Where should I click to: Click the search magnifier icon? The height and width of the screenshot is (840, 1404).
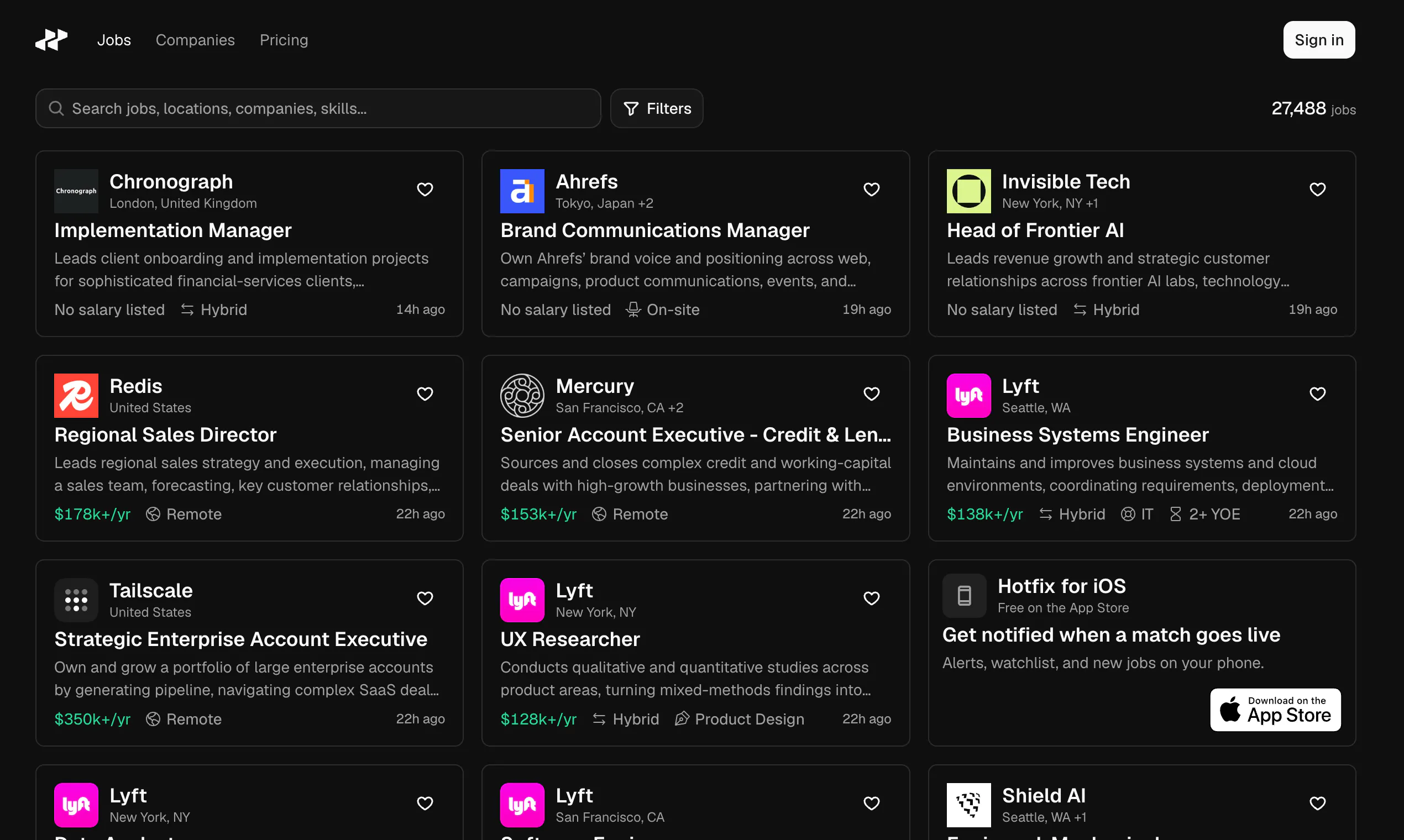click(x=56, y=108)
